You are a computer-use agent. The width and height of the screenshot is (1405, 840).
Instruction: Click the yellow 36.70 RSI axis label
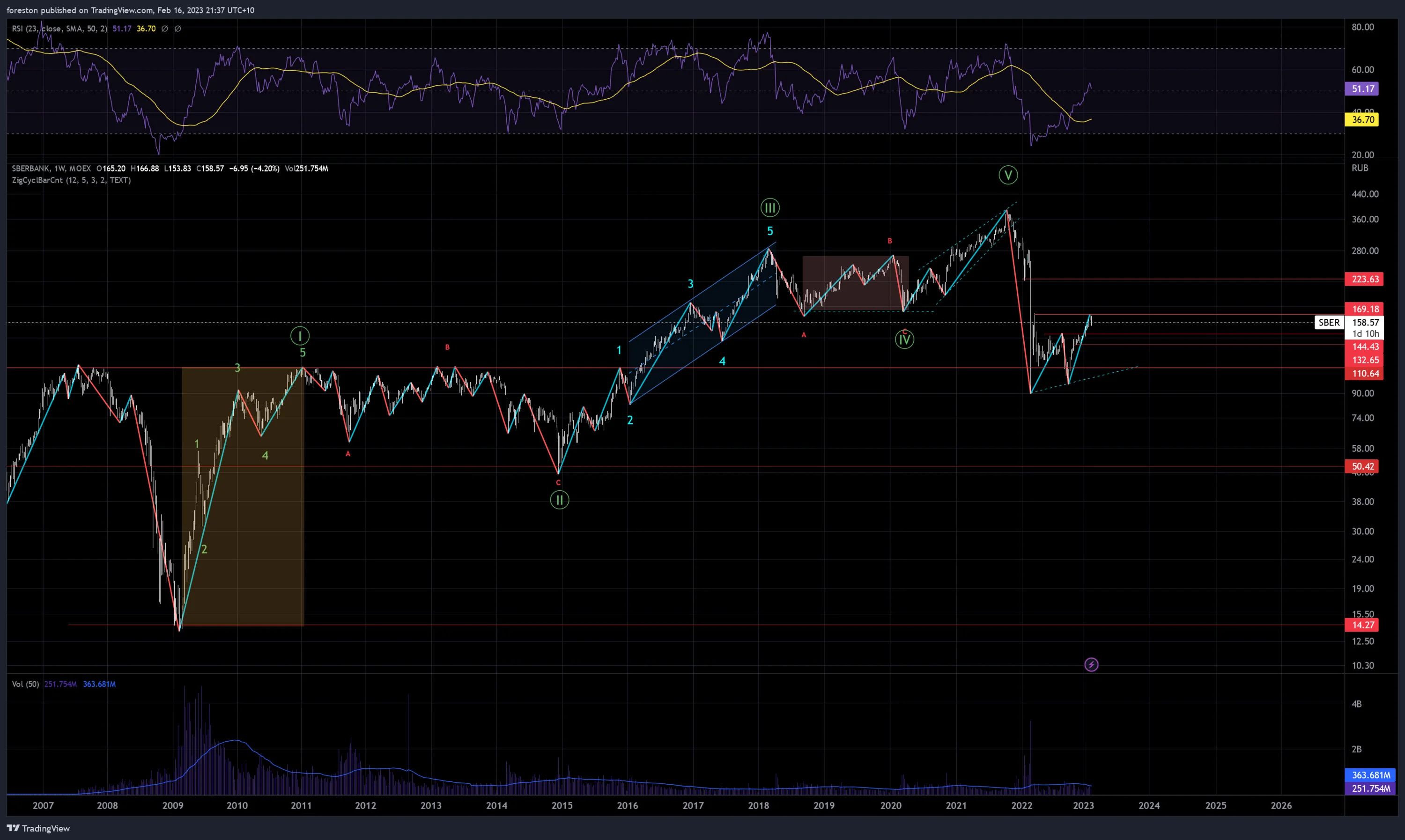[x=1362, y=119]
